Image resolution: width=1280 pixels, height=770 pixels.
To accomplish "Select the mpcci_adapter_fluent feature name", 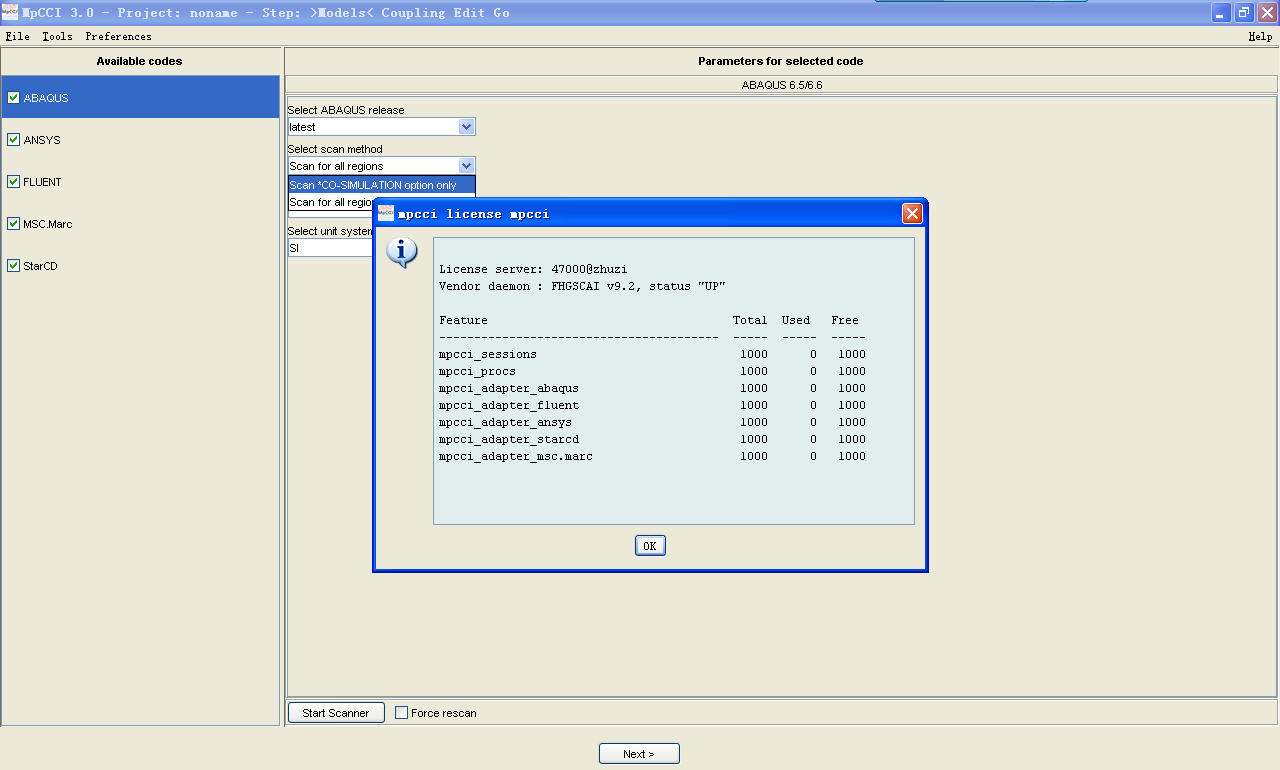I will (509, 405).
